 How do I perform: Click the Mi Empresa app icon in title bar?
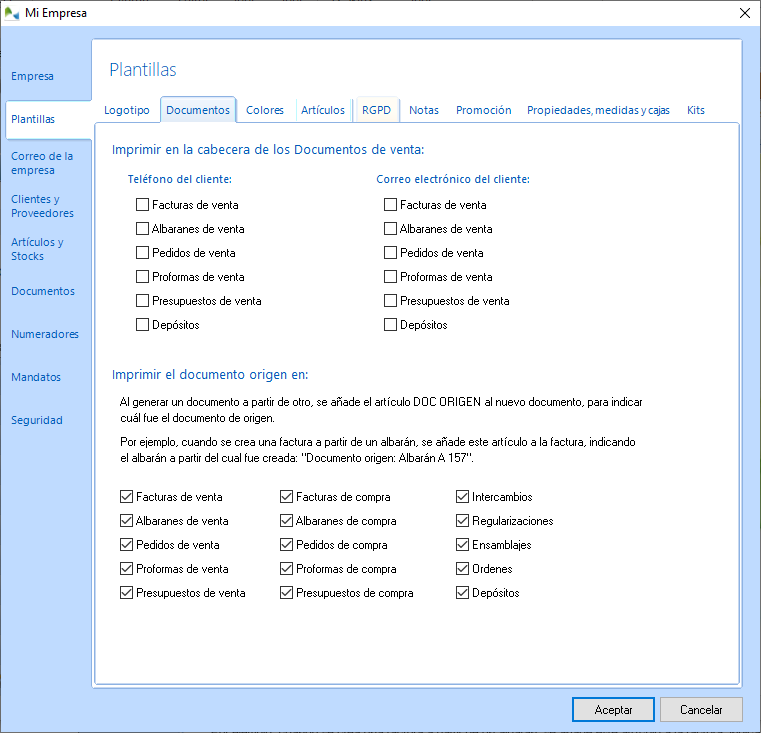pyautogui.click(x=12, y=13)
